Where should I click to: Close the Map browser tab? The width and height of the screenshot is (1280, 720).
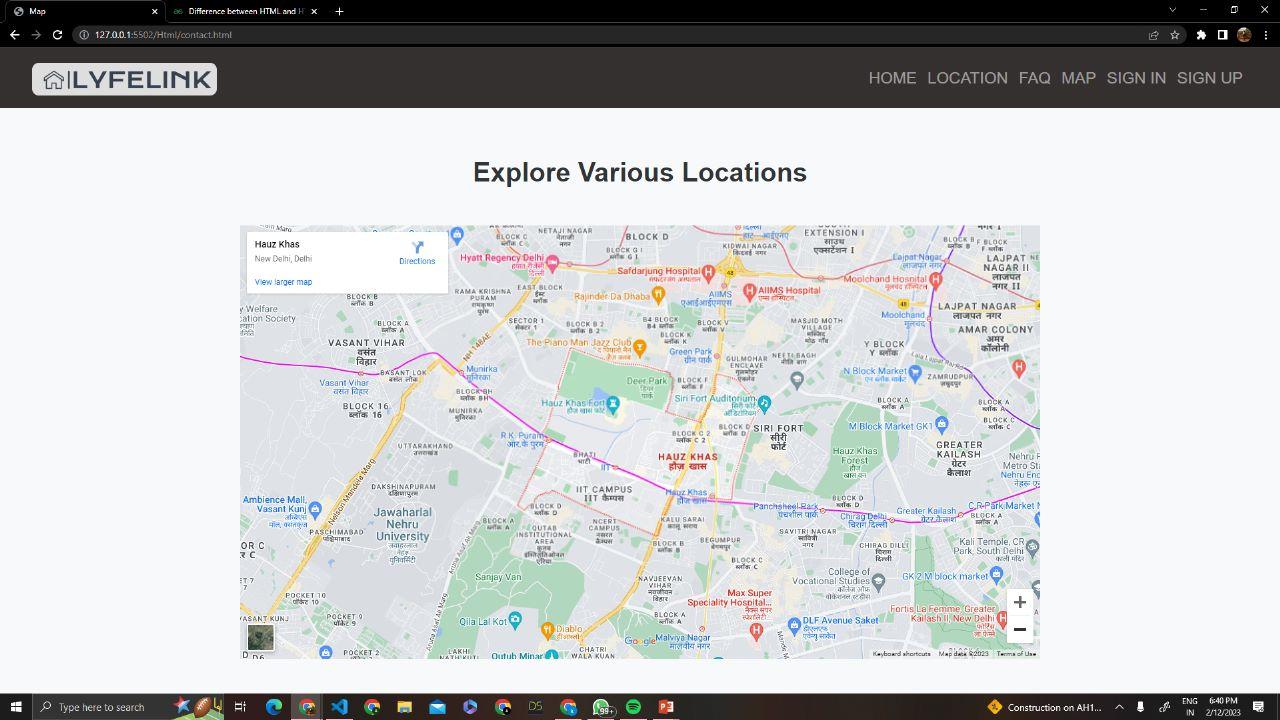tap(155, 11)
